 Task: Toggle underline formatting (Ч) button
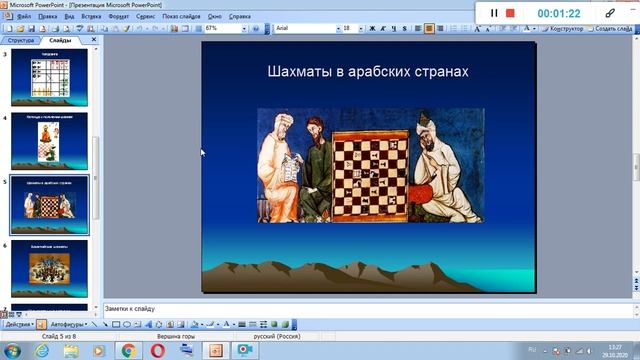pyautogui.click(x=393, y=29)
